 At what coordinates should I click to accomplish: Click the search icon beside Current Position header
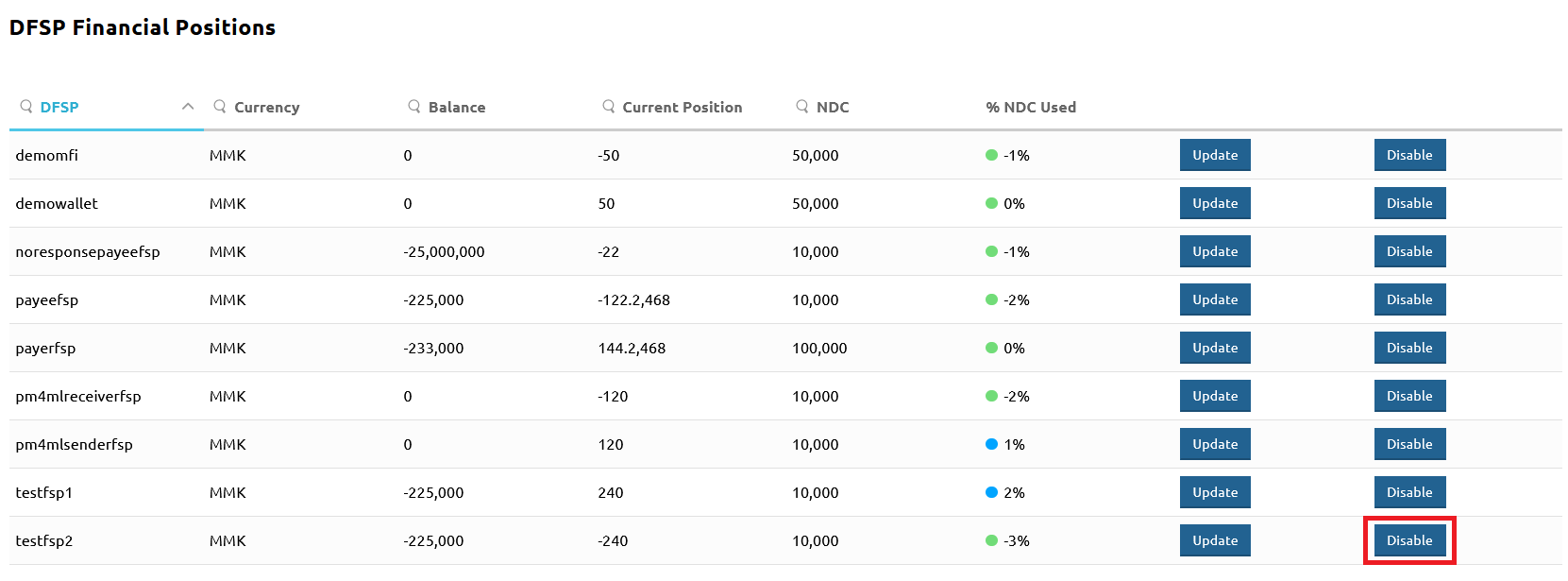pyautogui.click(x=609, y=107)
